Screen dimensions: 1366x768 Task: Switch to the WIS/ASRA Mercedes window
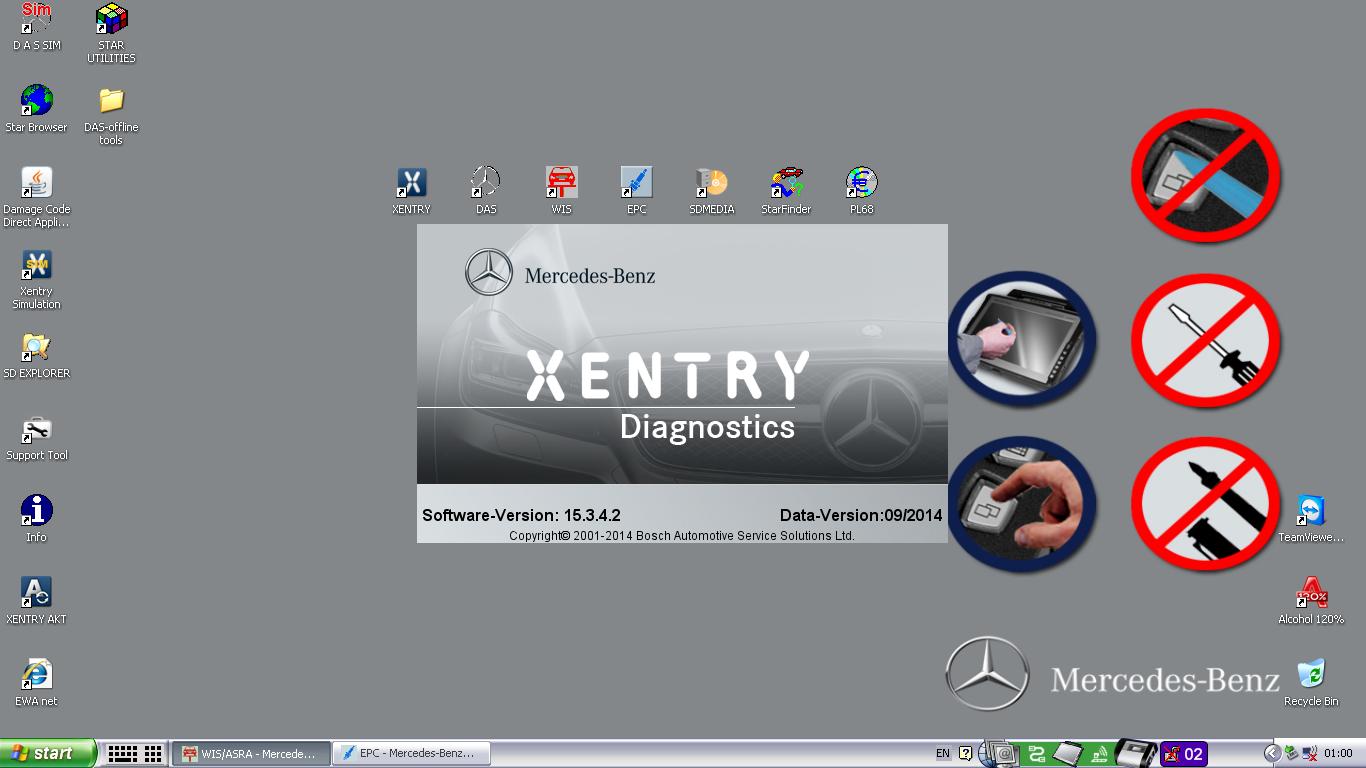pos(250,753)
